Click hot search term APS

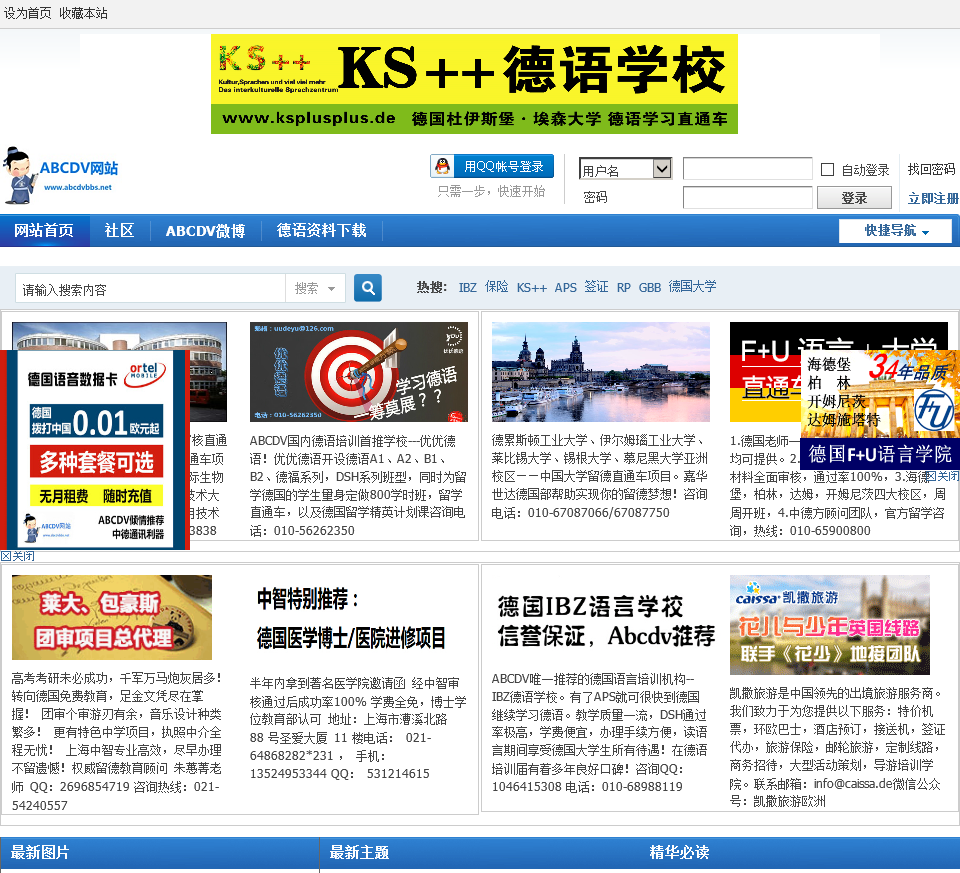click(566, 287)
